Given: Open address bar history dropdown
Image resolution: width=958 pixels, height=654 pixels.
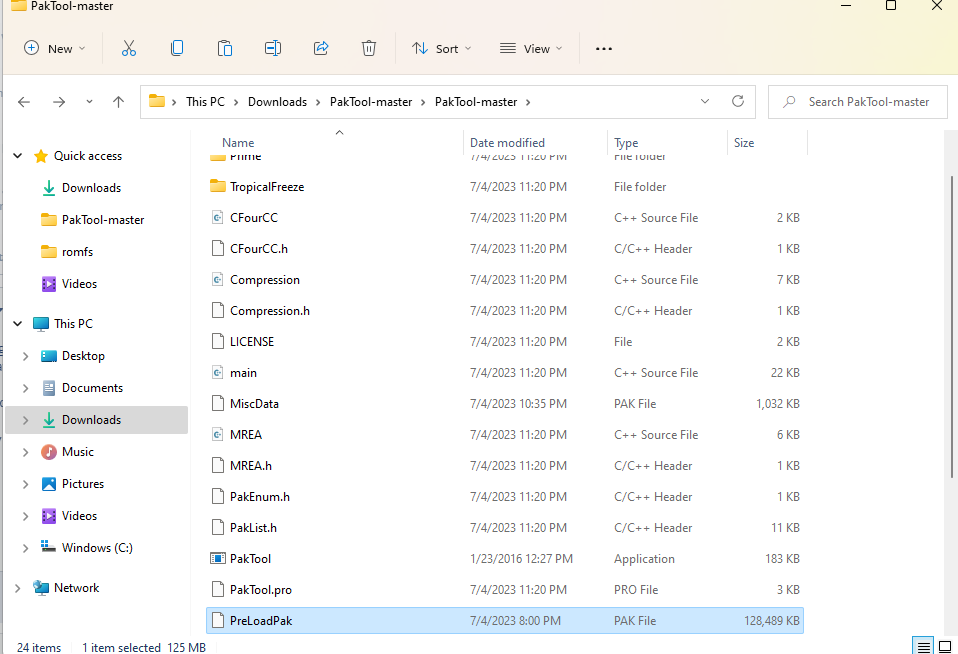Looking at the screenshot, I should [705, 101].
